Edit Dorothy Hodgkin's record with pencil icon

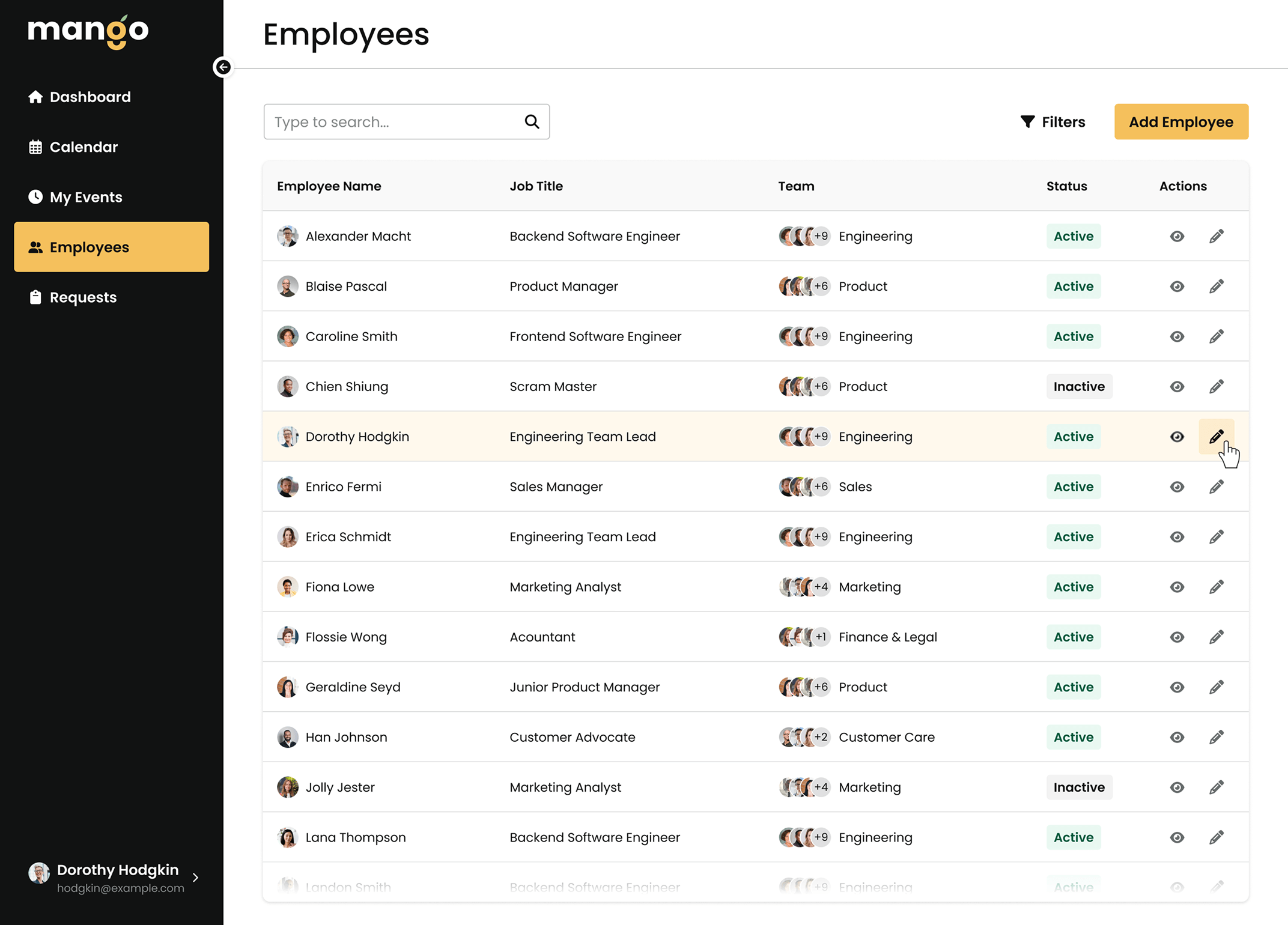1217,436
